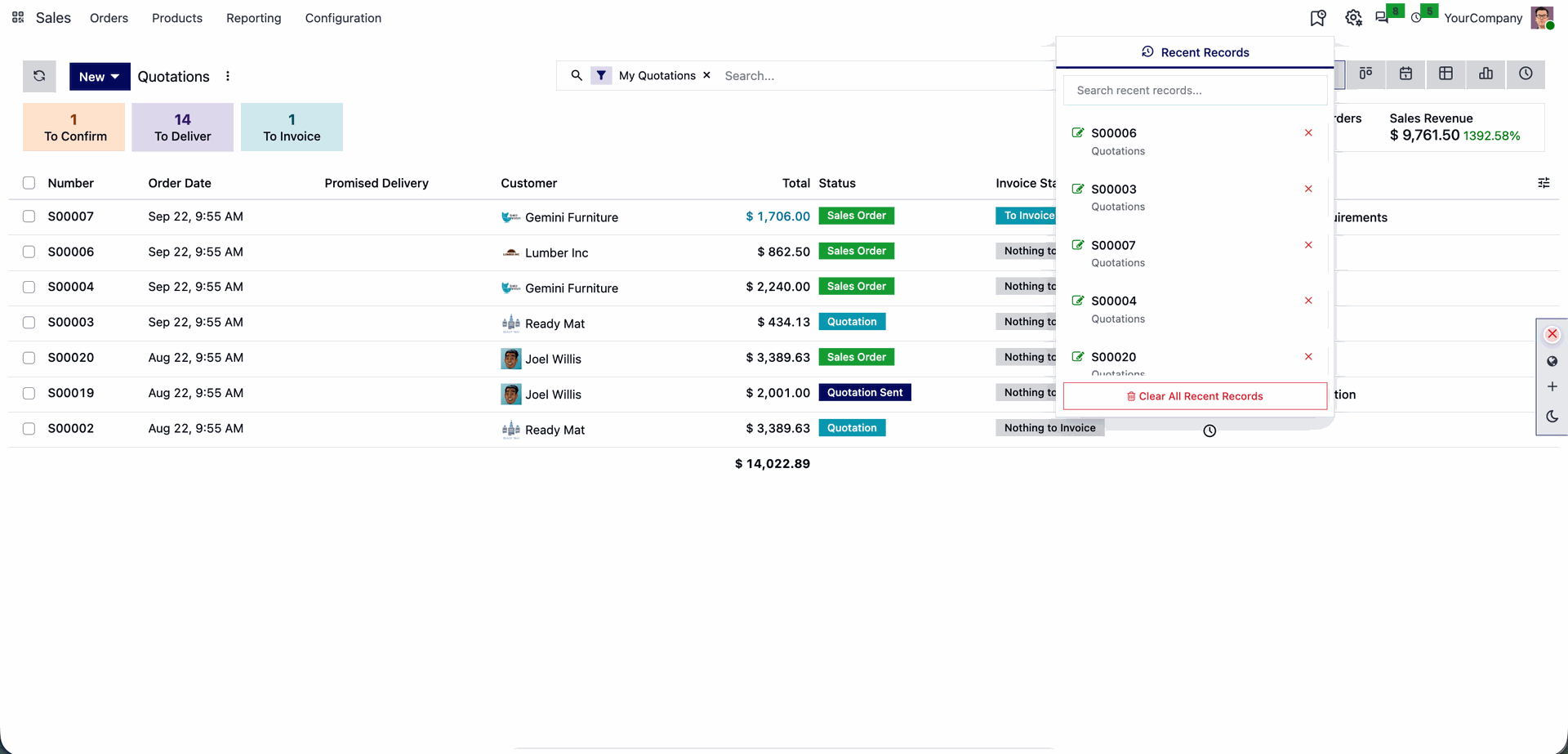Switch to pivot table view
This screenshot has height=754, width=1568.
(x=1445, y=74)
